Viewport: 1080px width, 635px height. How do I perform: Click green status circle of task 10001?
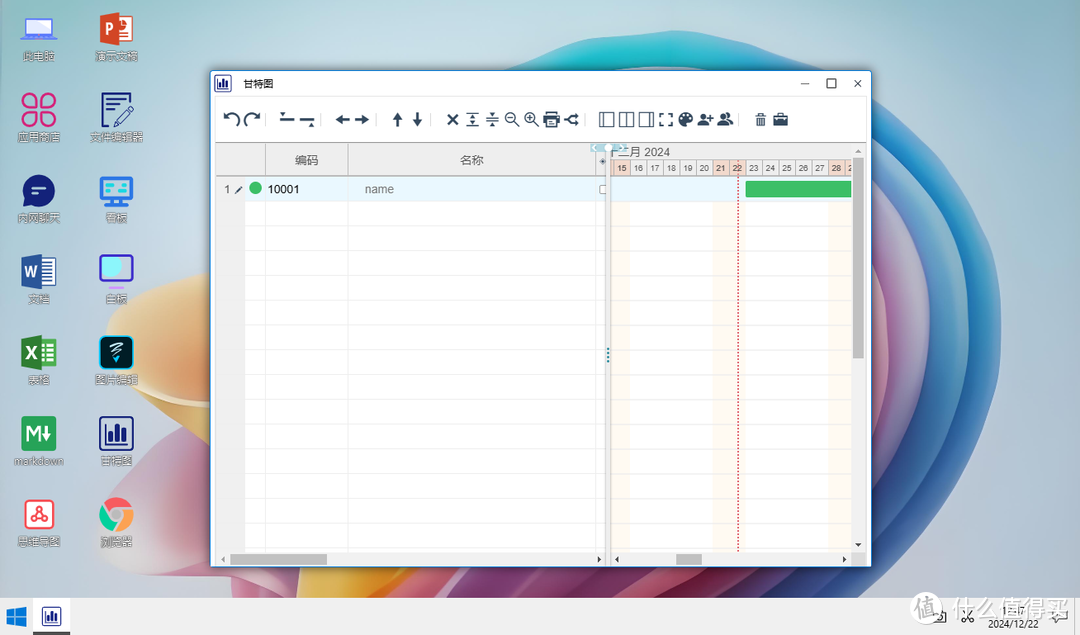click(255, 188)
